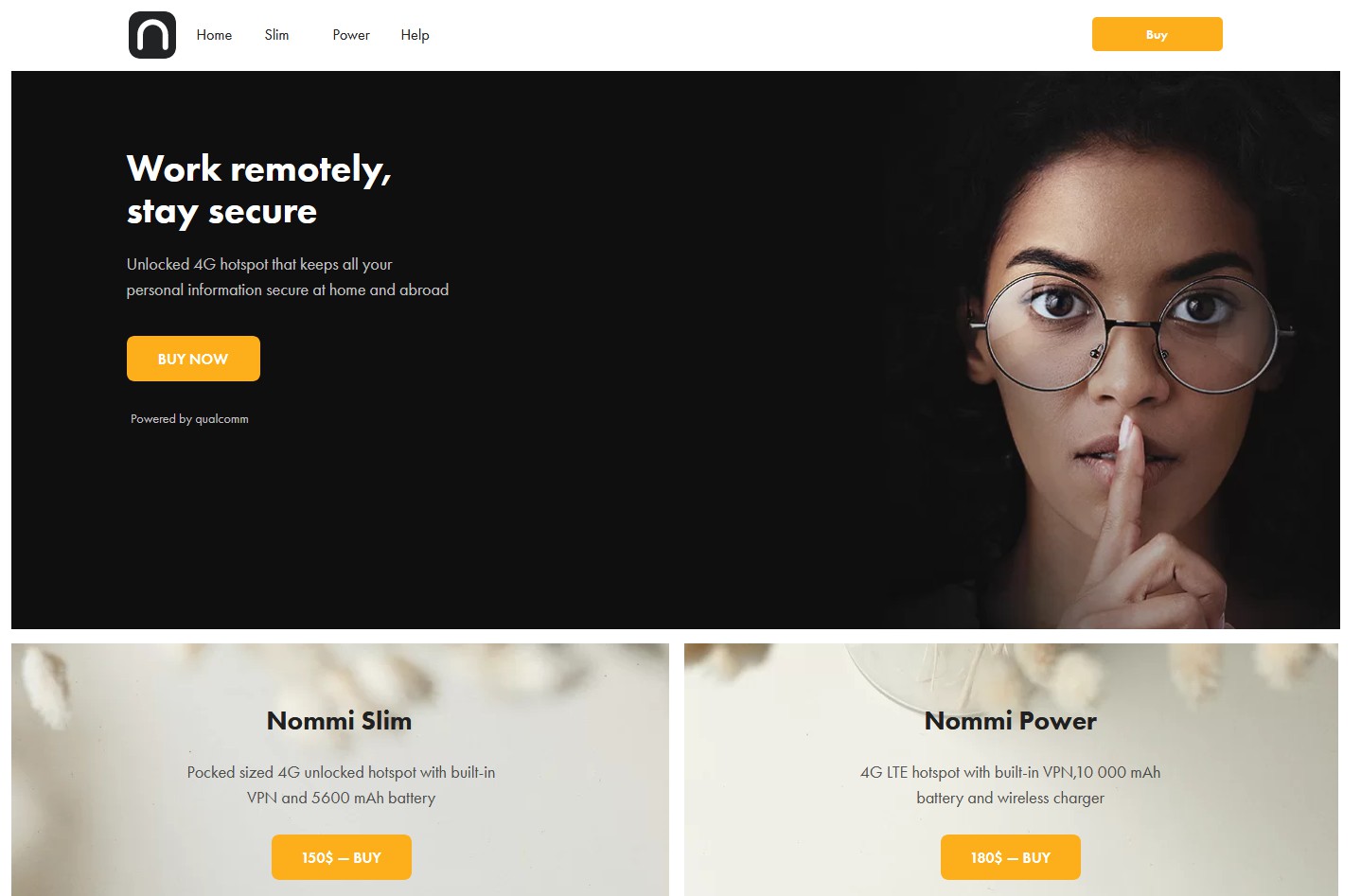The width and height of the screenshot is (1361, 896).
Task: Click the 180$ — BUY button
Action: [1011, 857]
